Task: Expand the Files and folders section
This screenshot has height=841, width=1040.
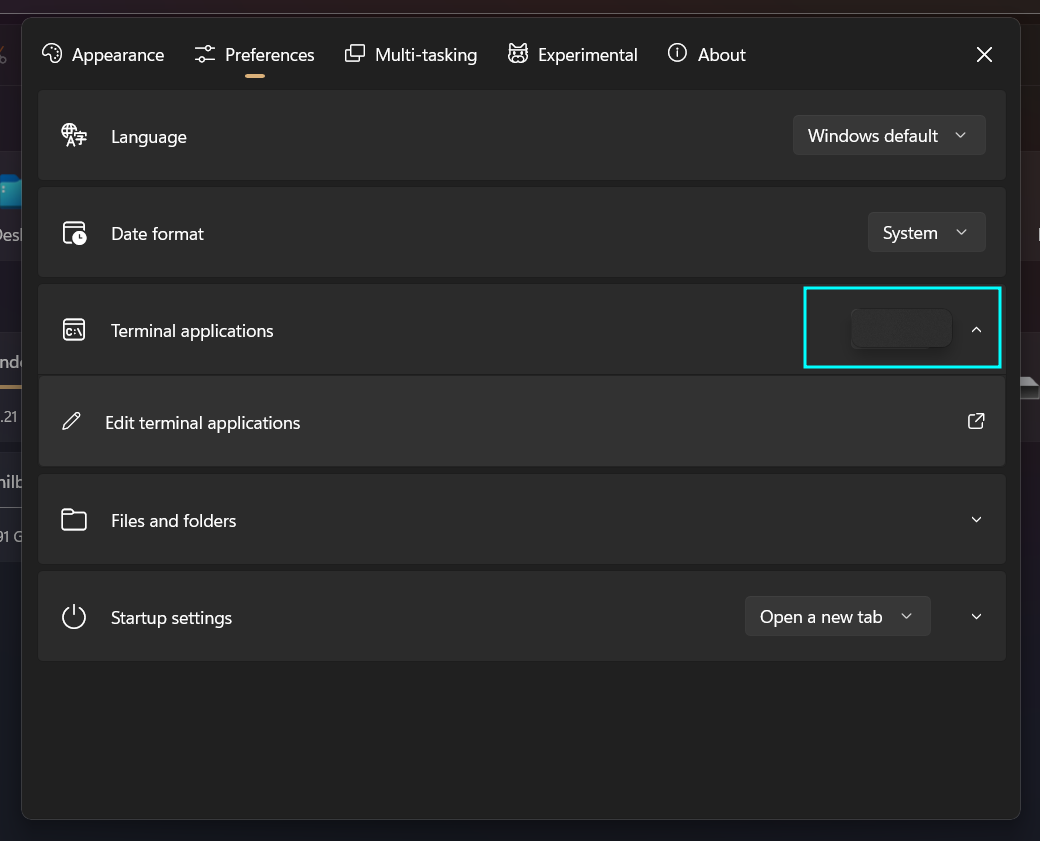Action: 976,519
